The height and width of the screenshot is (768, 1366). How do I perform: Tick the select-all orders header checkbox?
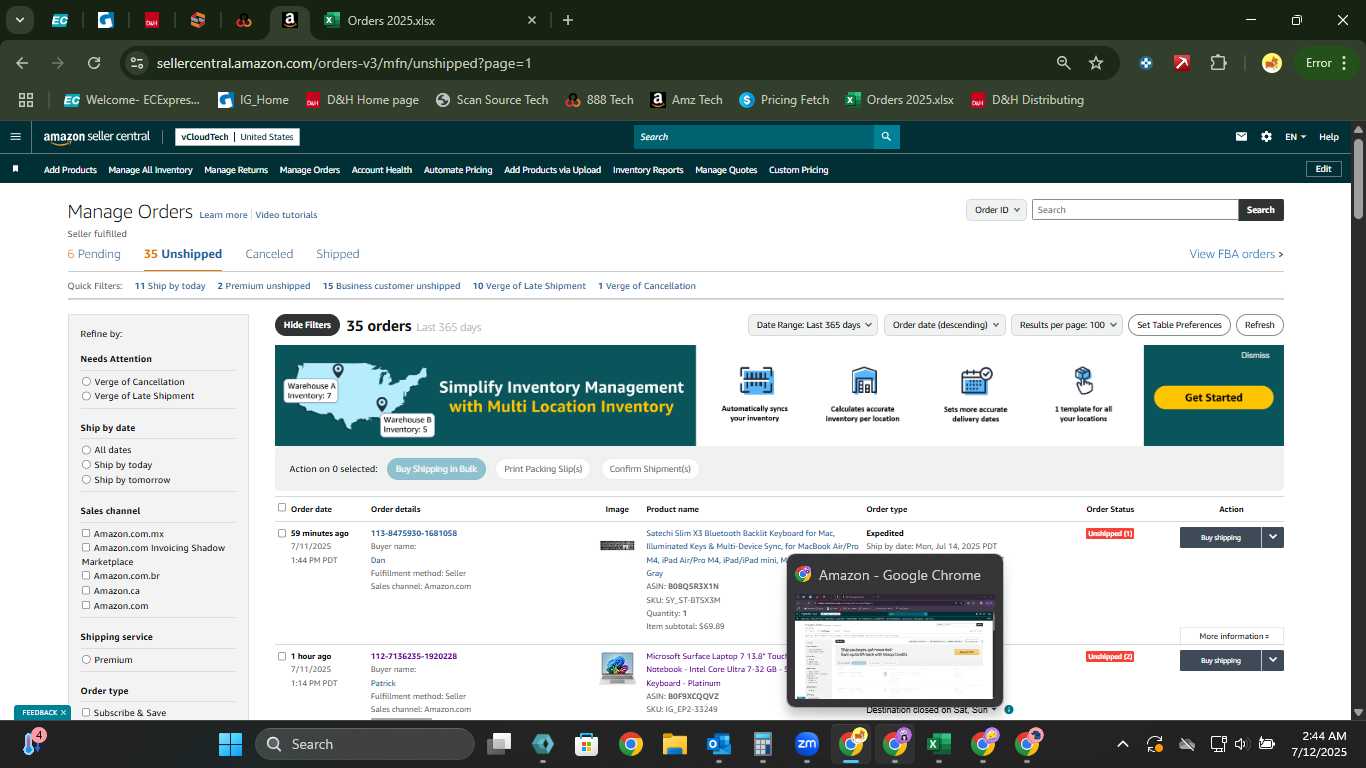282,508
